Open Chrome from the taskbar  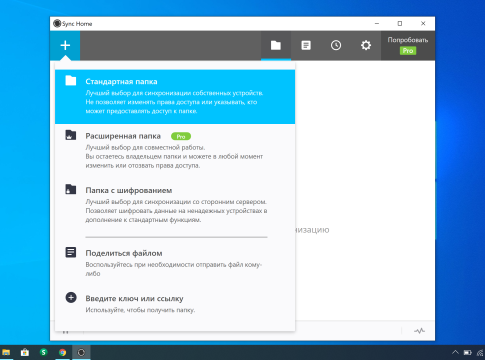[x=62, y=352]
